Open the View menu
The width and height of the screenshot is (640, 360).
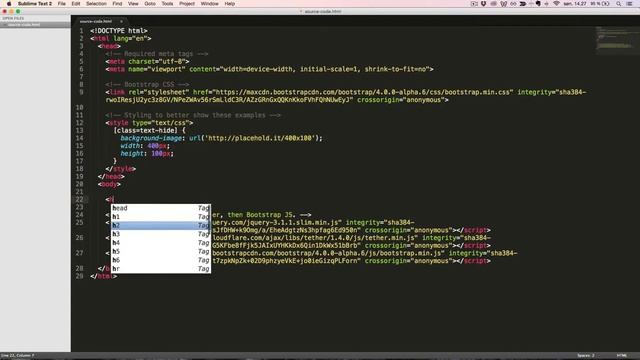tap(133, 4)
